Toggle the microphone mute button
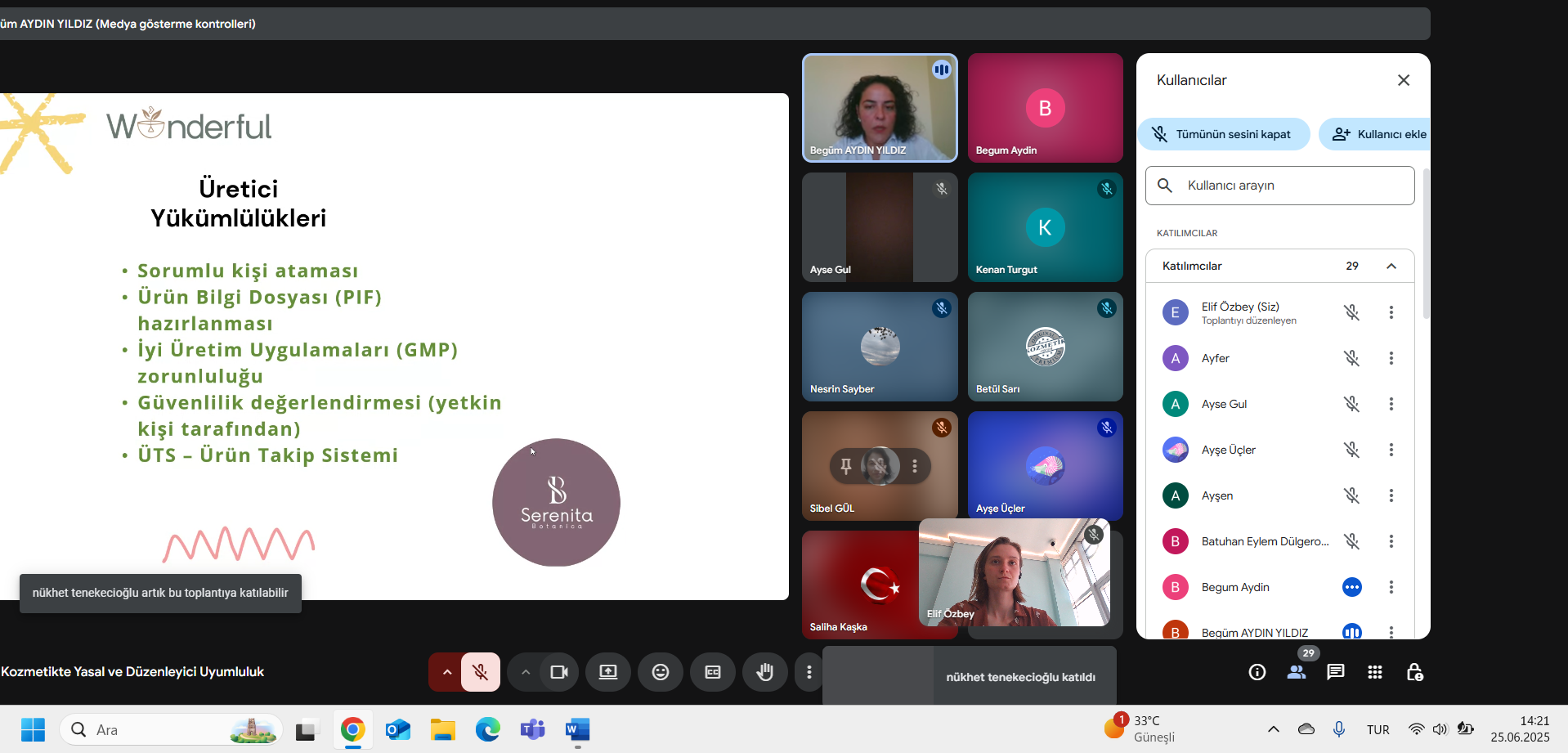 pos(481,672)
